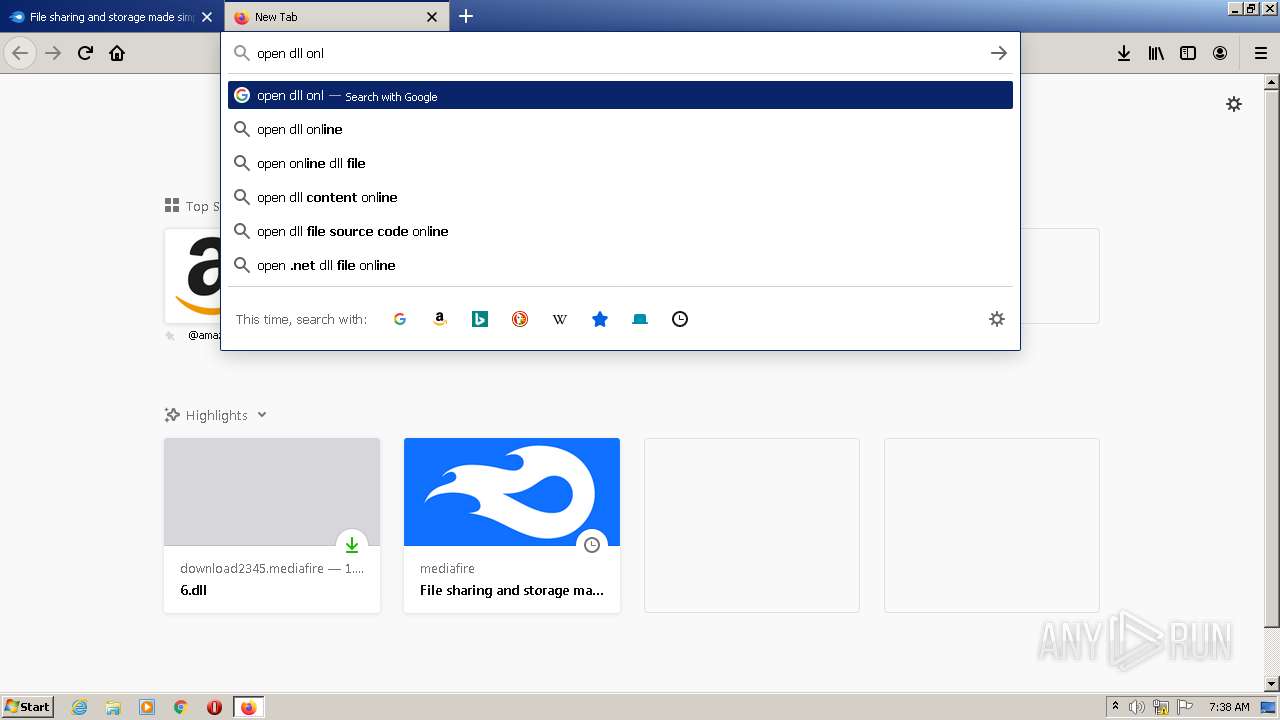Go to the Firefox home page
This screenshot has width=1280, height=720.
point(117,53)
